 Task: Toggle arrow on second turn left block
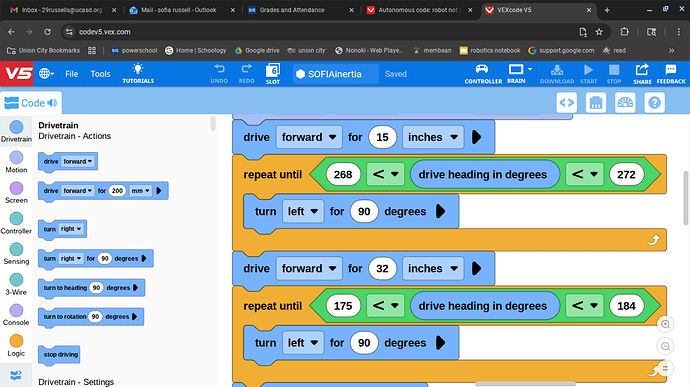coord(440,343)
